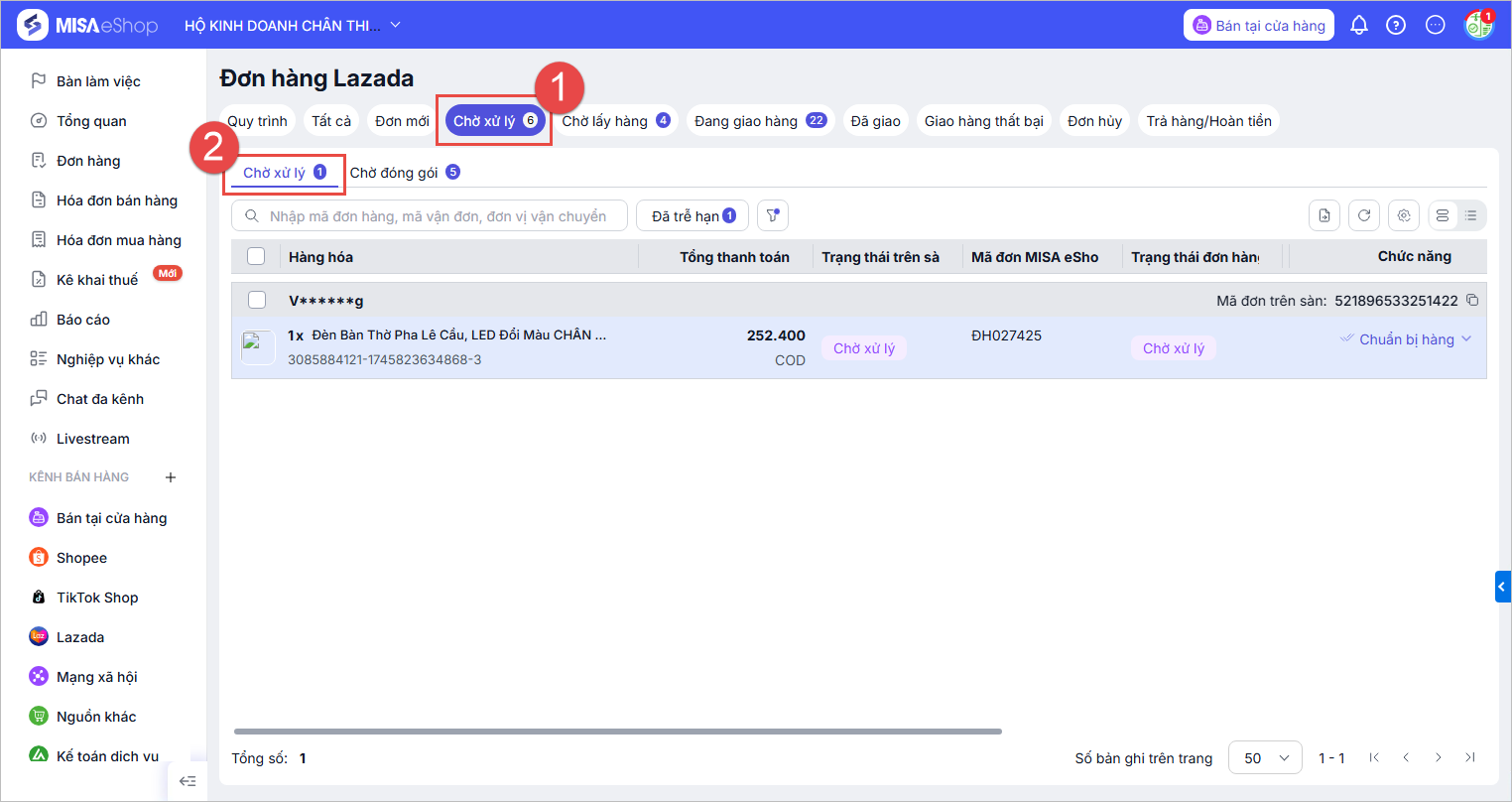
Task: Click the horizontal scrollbar under the order table
Action: tap(617, 732)
